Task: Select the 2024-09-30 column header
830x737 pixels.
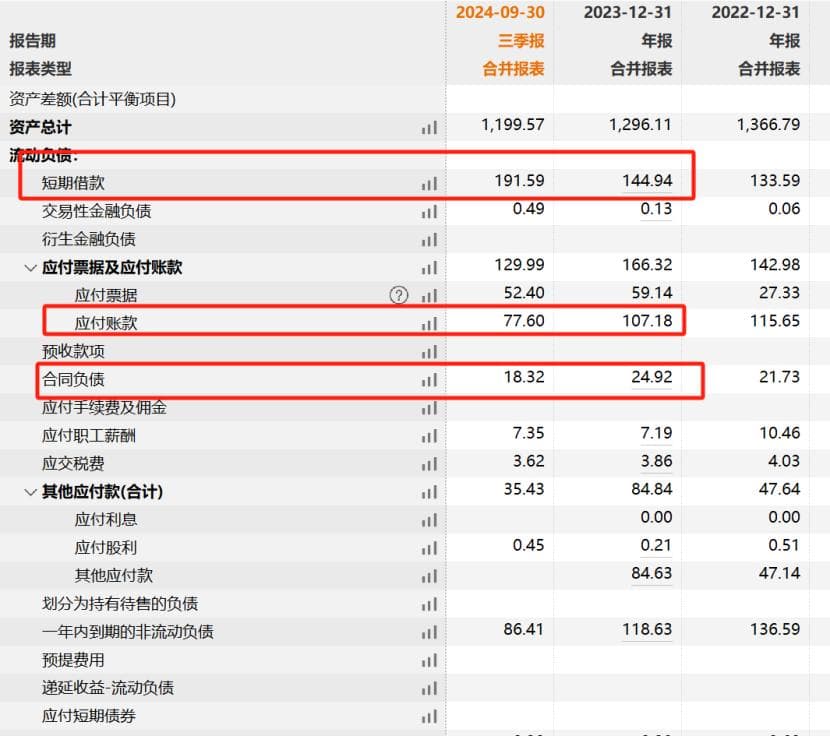Action: (x=500, y=13)
